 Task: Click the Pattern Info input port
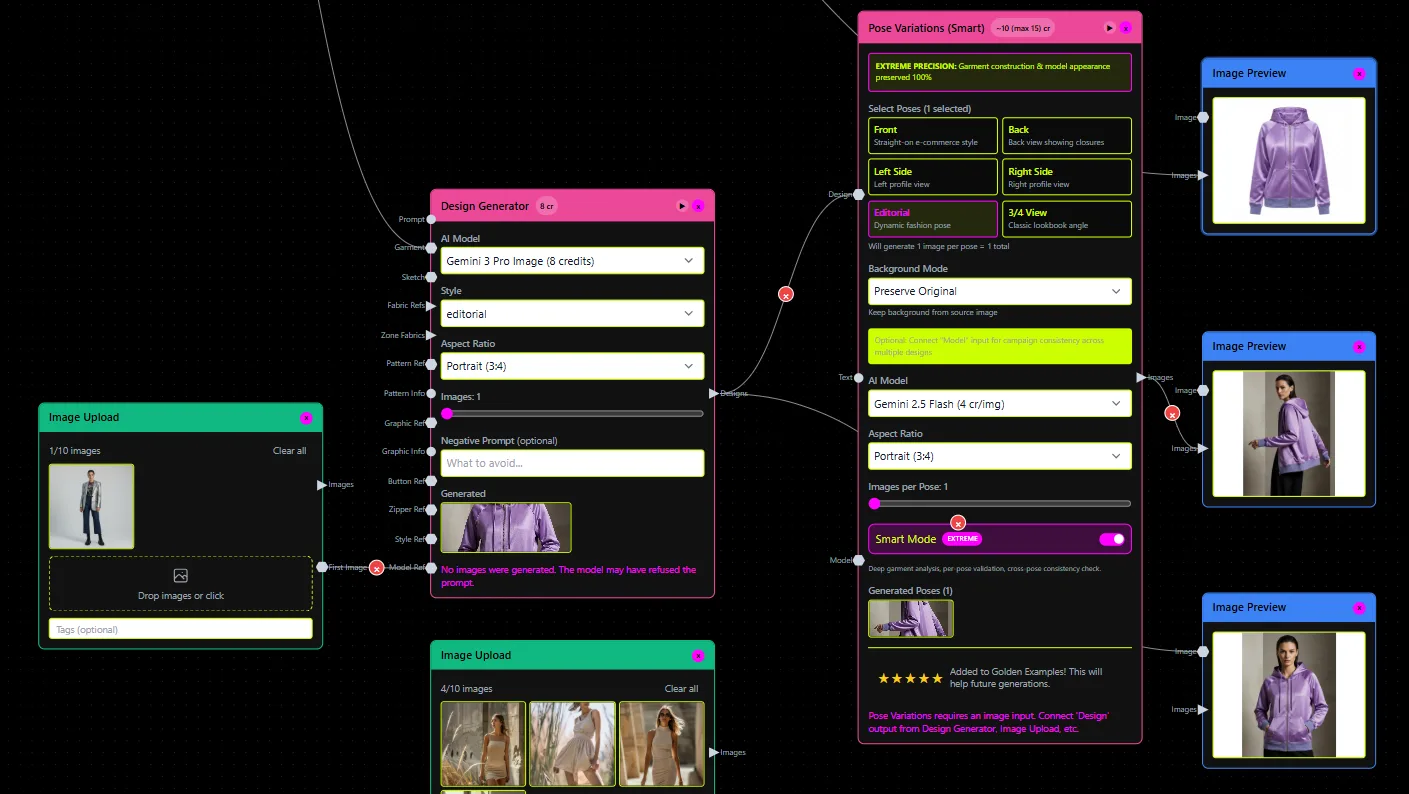click(x=431, y=394)
